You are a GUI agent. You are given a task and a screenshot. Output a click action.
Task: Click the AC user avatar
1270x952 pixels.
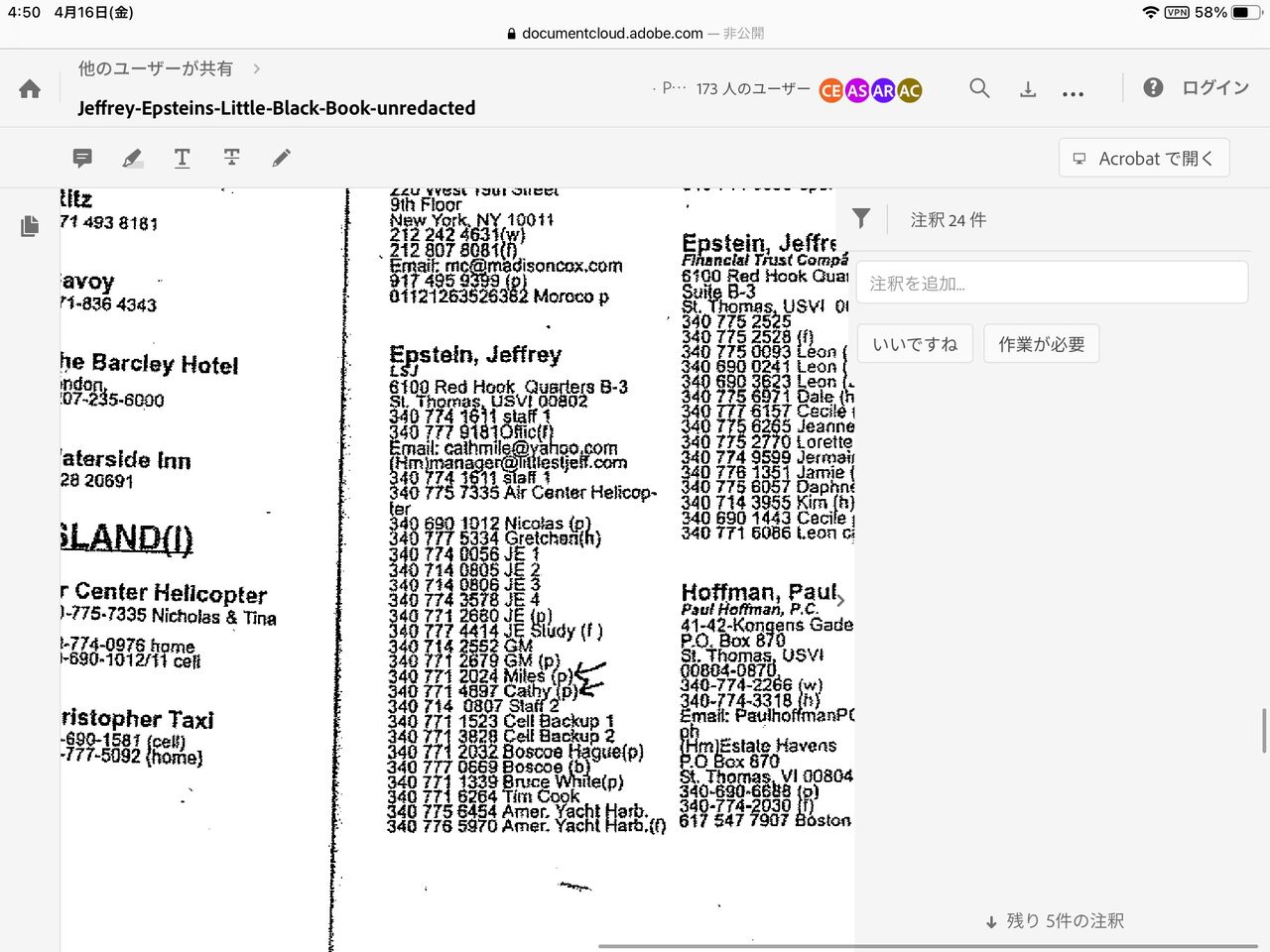(909, 90)
